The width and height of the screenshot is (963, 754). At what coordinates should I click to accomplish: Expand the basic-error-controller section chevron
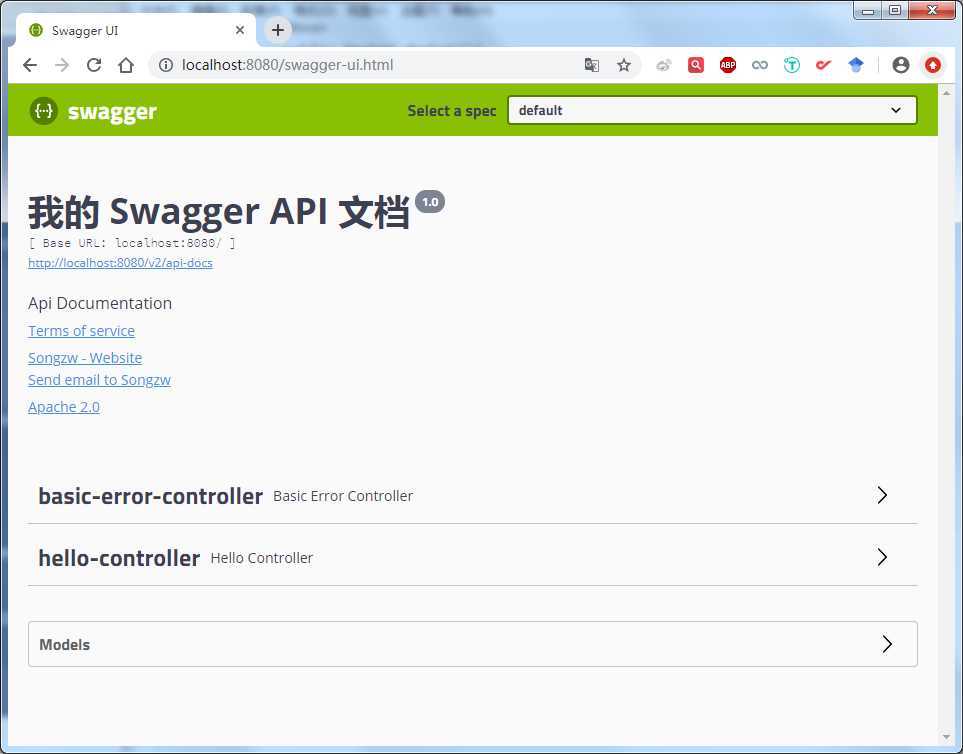point(883,495)
